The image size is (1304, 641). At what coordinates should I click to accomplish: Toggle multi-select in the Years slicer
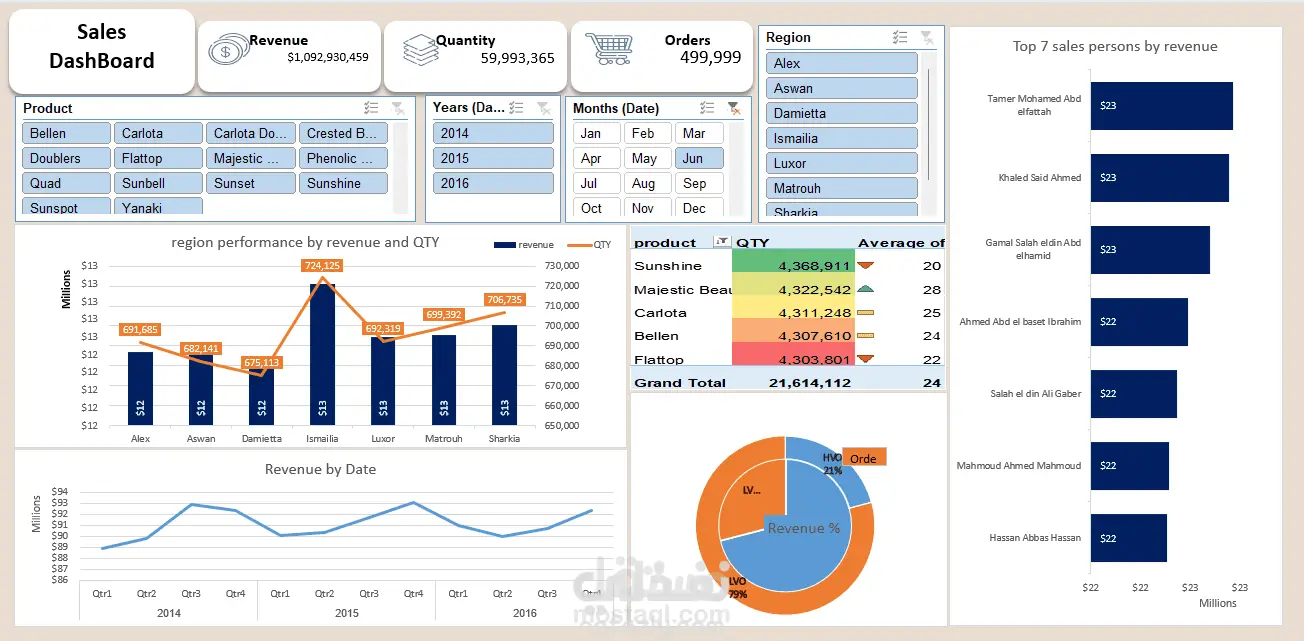click(x=518, y=108)
